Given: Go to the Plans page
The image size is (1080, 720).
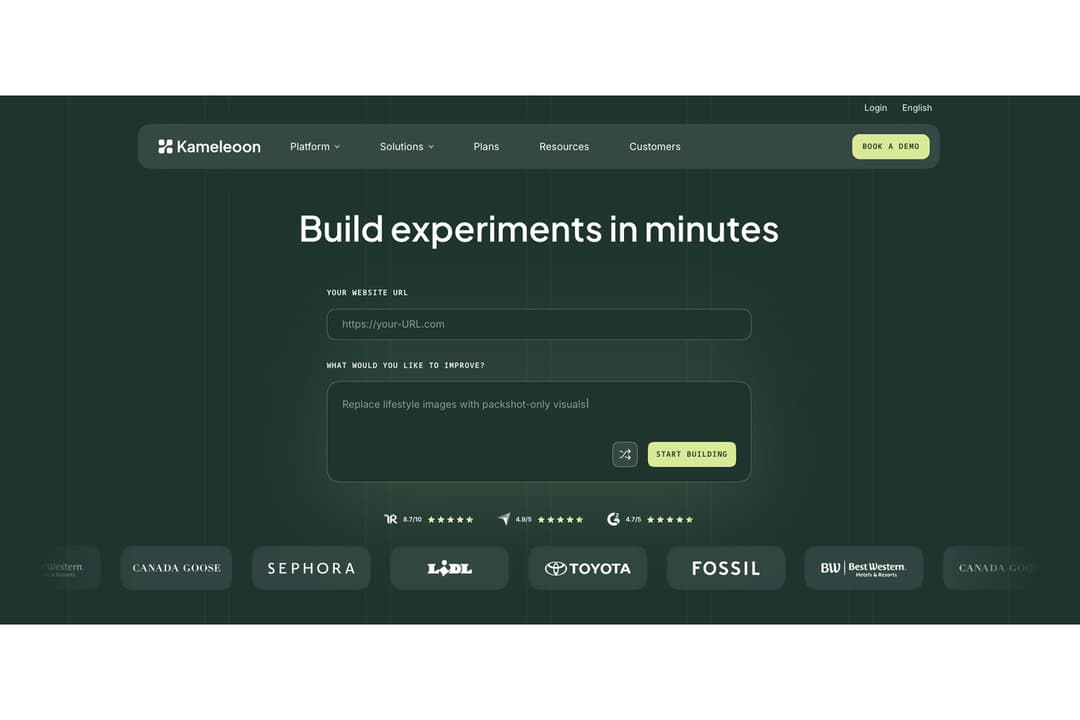Looking at the screenshot, I should pyautogui.click(x=486, y=147).
